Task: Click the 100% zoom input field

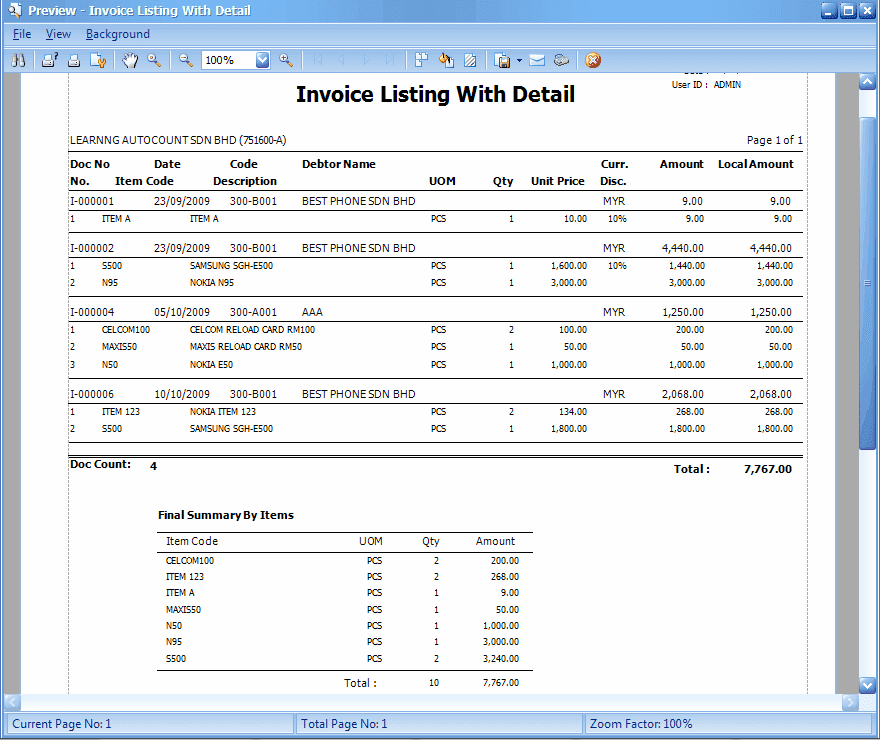Action: [229, 60]
